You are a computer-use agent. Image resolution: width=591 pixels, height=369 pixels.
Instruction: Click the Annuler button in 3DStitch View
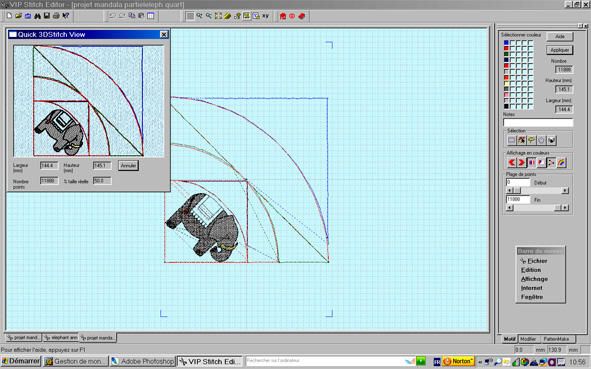click(x=128, y=165)
